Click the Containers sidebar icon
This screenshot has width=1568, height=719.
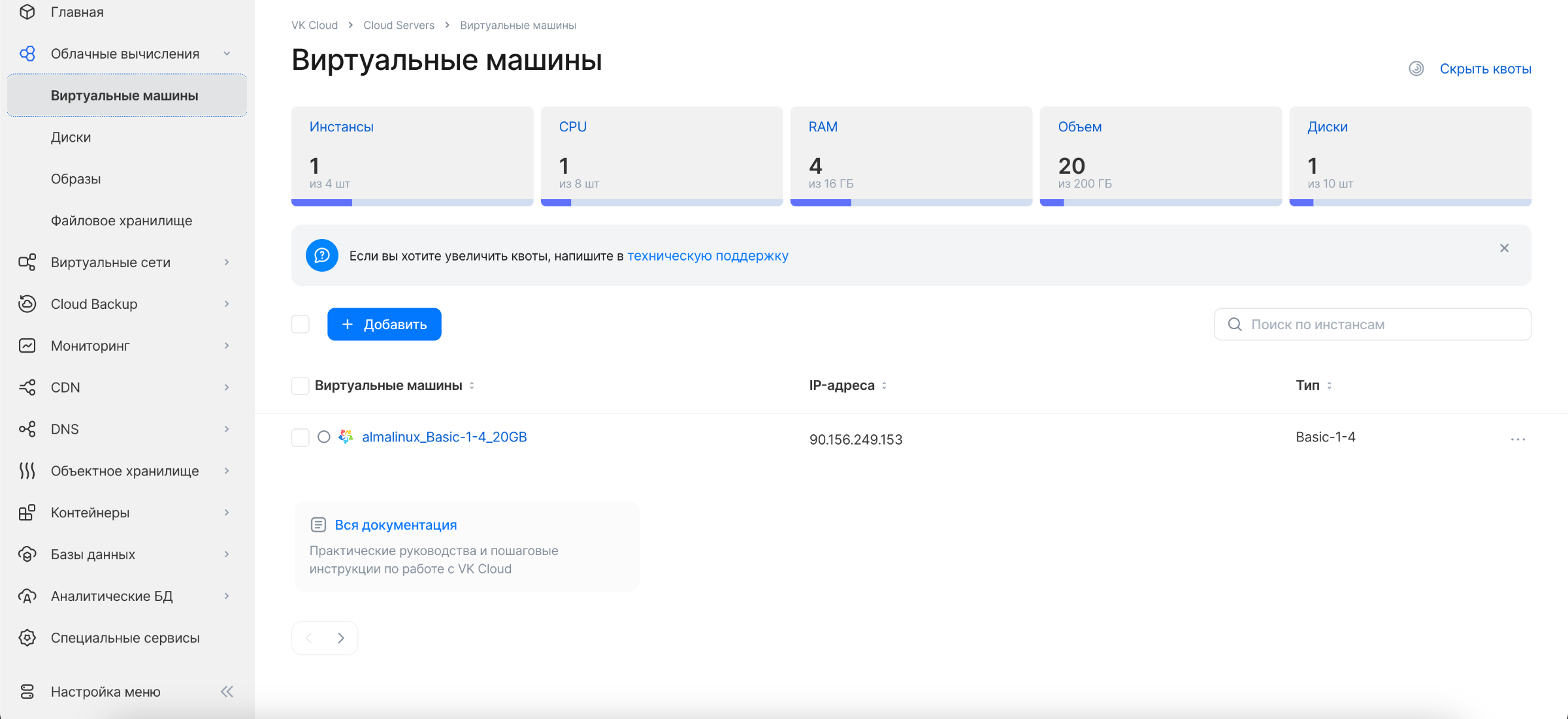click(27, 513)
